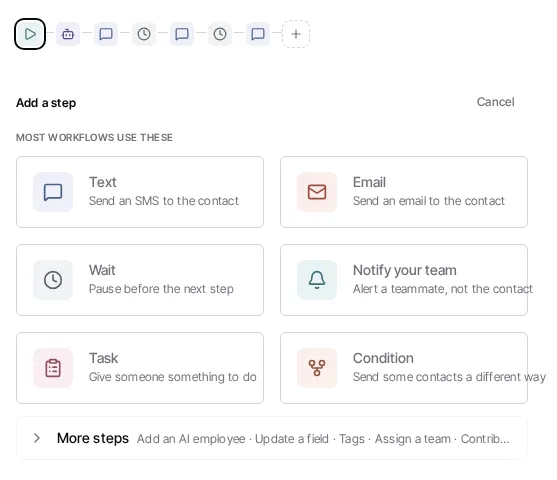Click 'Send an SMS to the contact' text

pos(164,201)
